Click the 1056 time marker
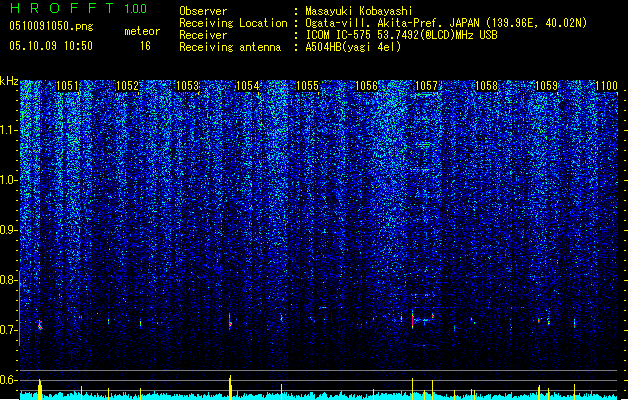Image resolution: width=629 pixels, height=400 pixels. pos(367,86)
